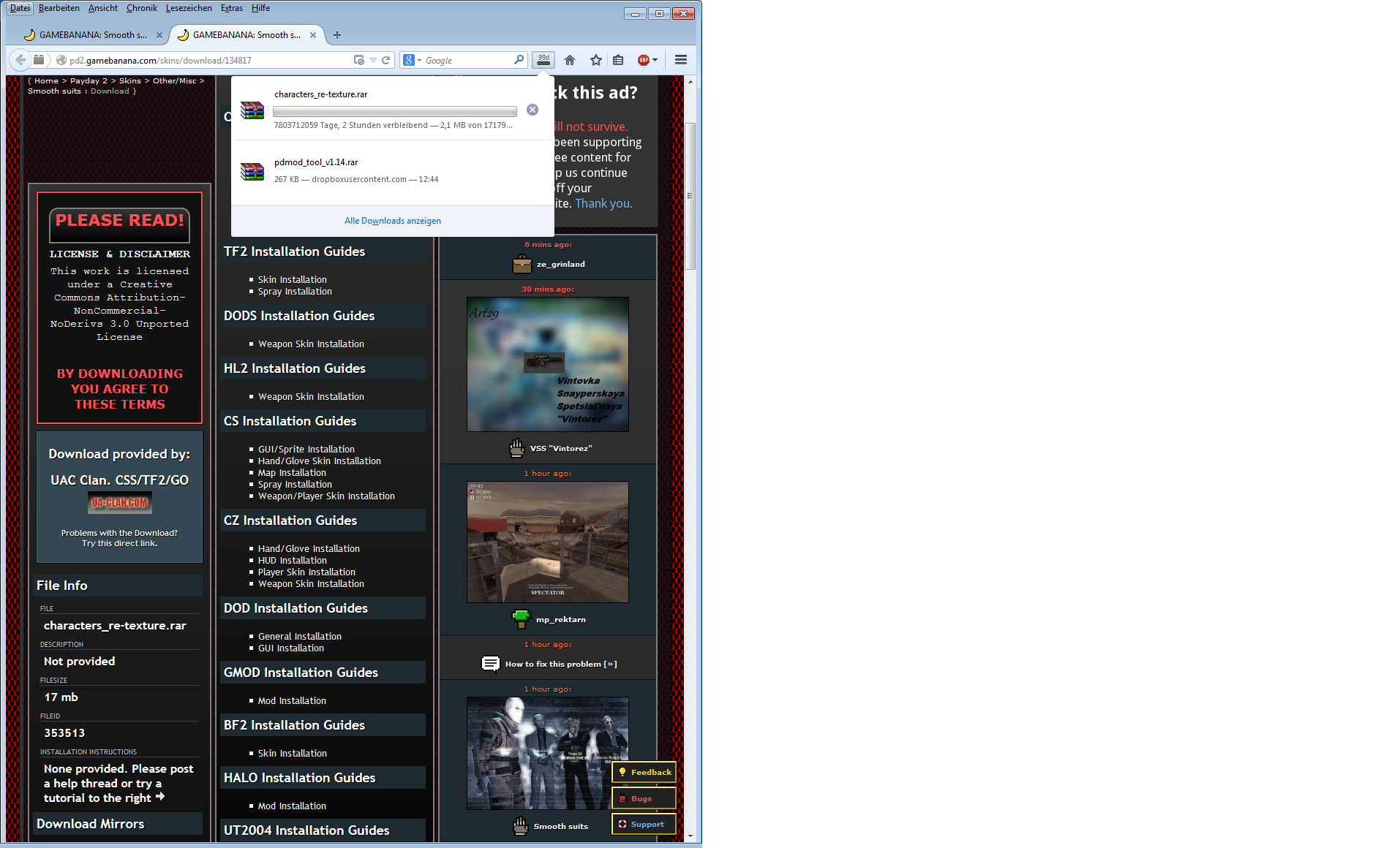Cancel the characters_re-texture.rar download
This screenshot has height=848, width=1400.
coord(532,110)
